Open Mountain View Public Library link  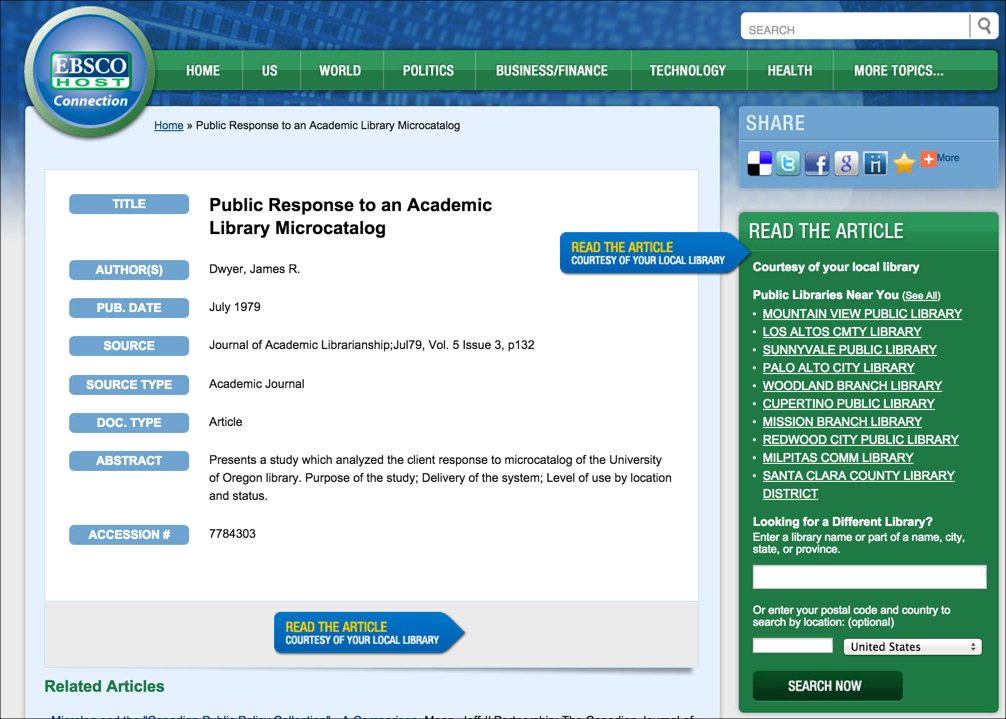point(862,314)
